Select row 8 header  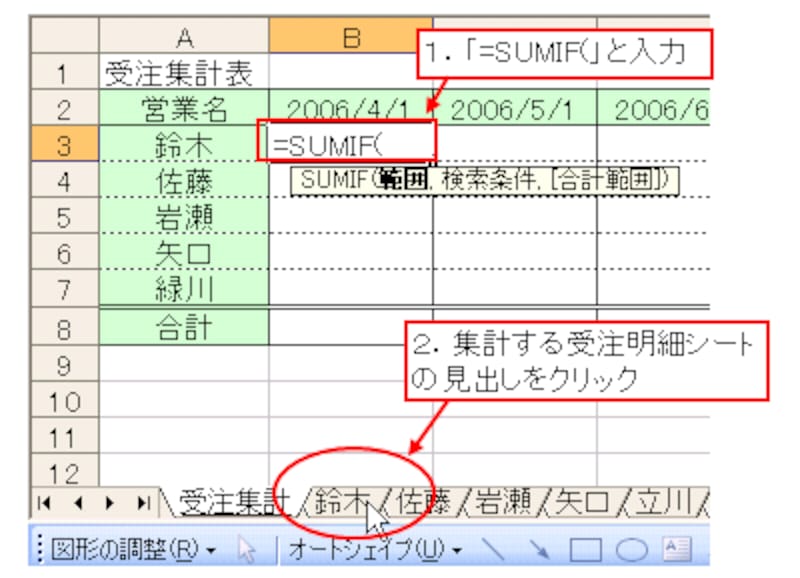64,328
